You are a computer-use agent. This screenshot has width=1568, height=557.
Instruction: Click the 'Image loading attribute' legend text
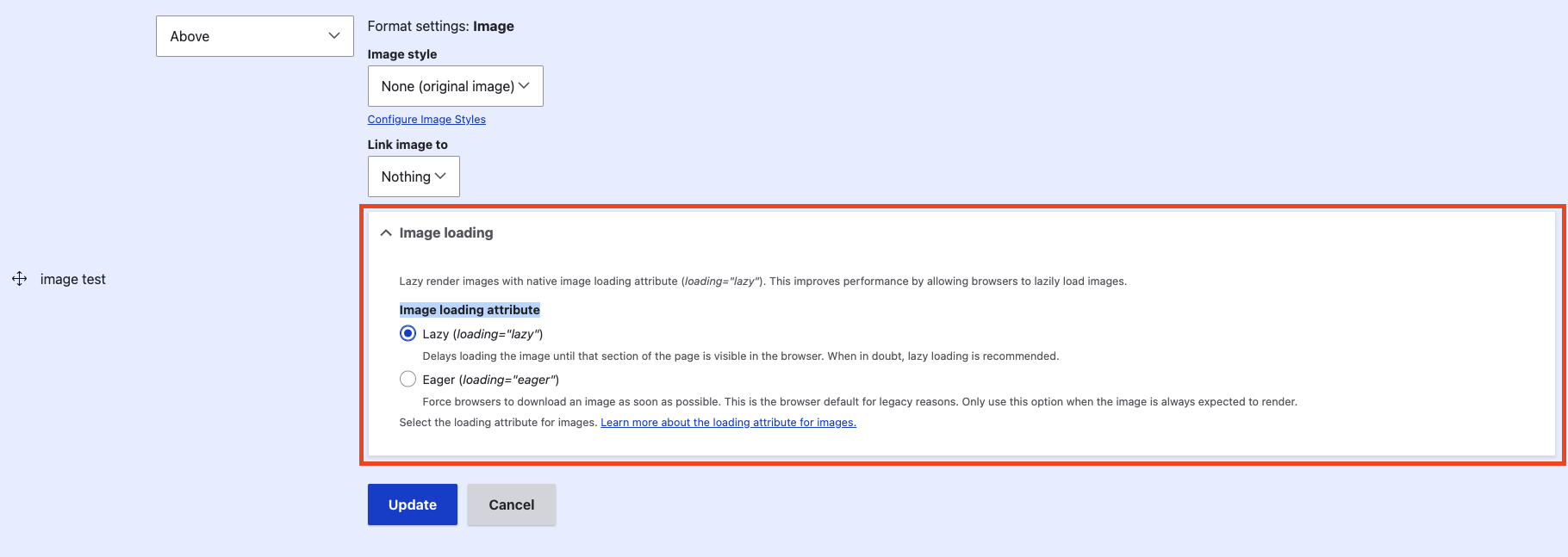tap(470, 310)
